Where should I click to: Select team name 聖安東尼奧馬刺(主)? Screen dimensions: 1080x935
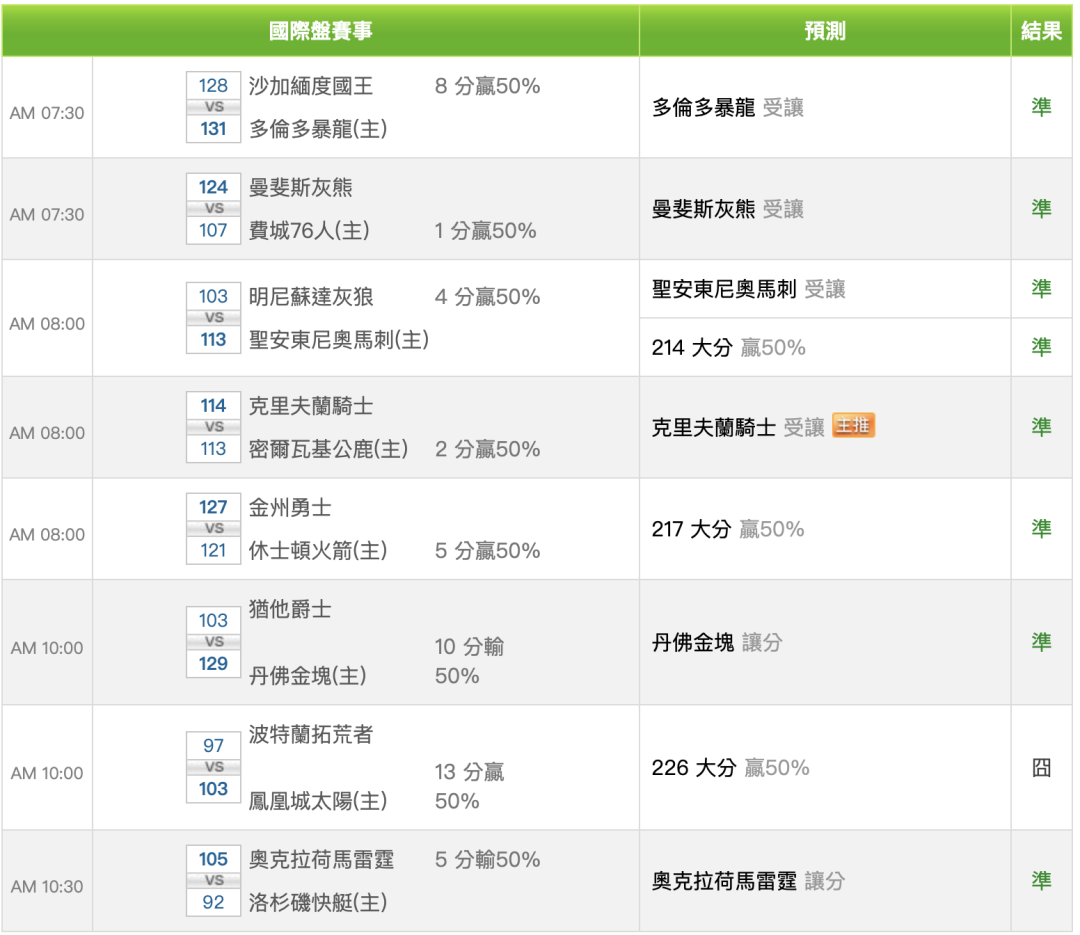(339, 340)
